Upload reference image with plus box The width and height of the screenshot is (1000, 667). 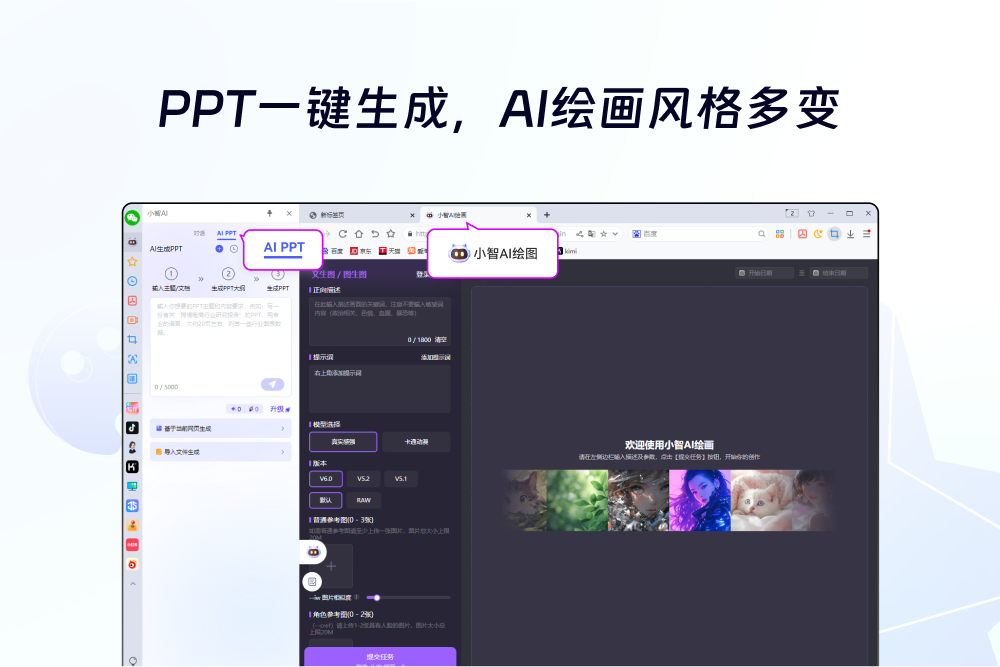coord(331,566)
